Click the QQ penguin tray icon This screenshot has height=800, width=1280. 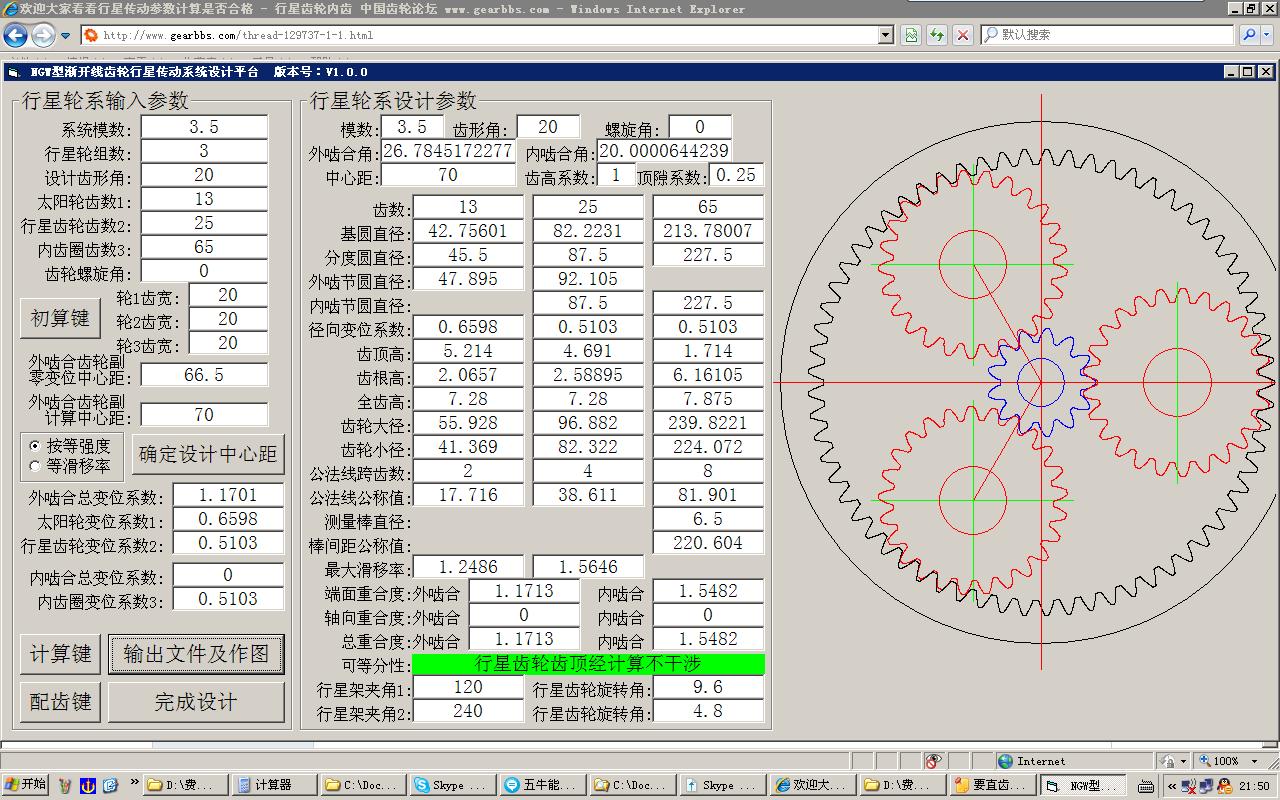(x=1224, y=786)
